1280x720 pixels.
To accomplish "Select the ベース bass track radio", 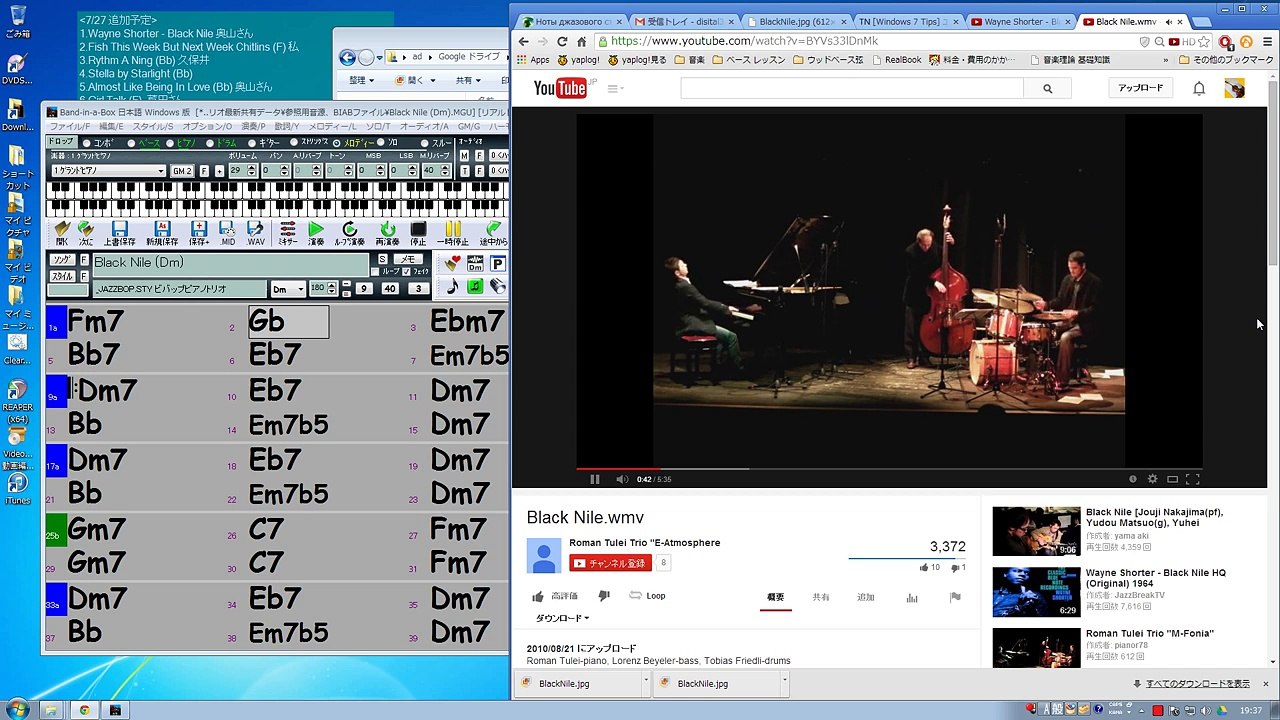I will click(131, 143).
